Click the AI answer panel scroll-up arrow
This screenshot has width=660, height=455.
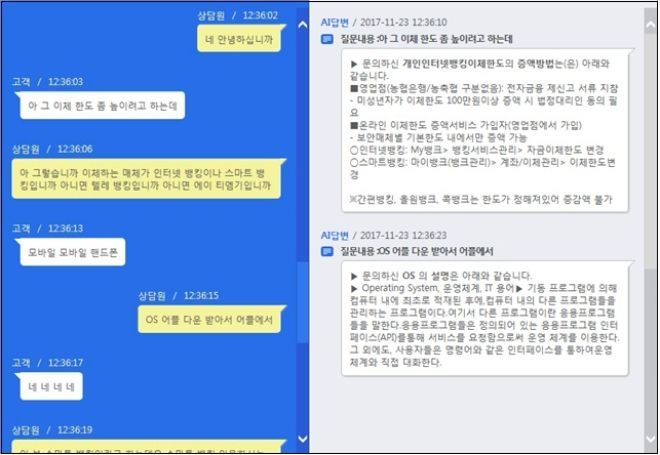click(650, 24)
